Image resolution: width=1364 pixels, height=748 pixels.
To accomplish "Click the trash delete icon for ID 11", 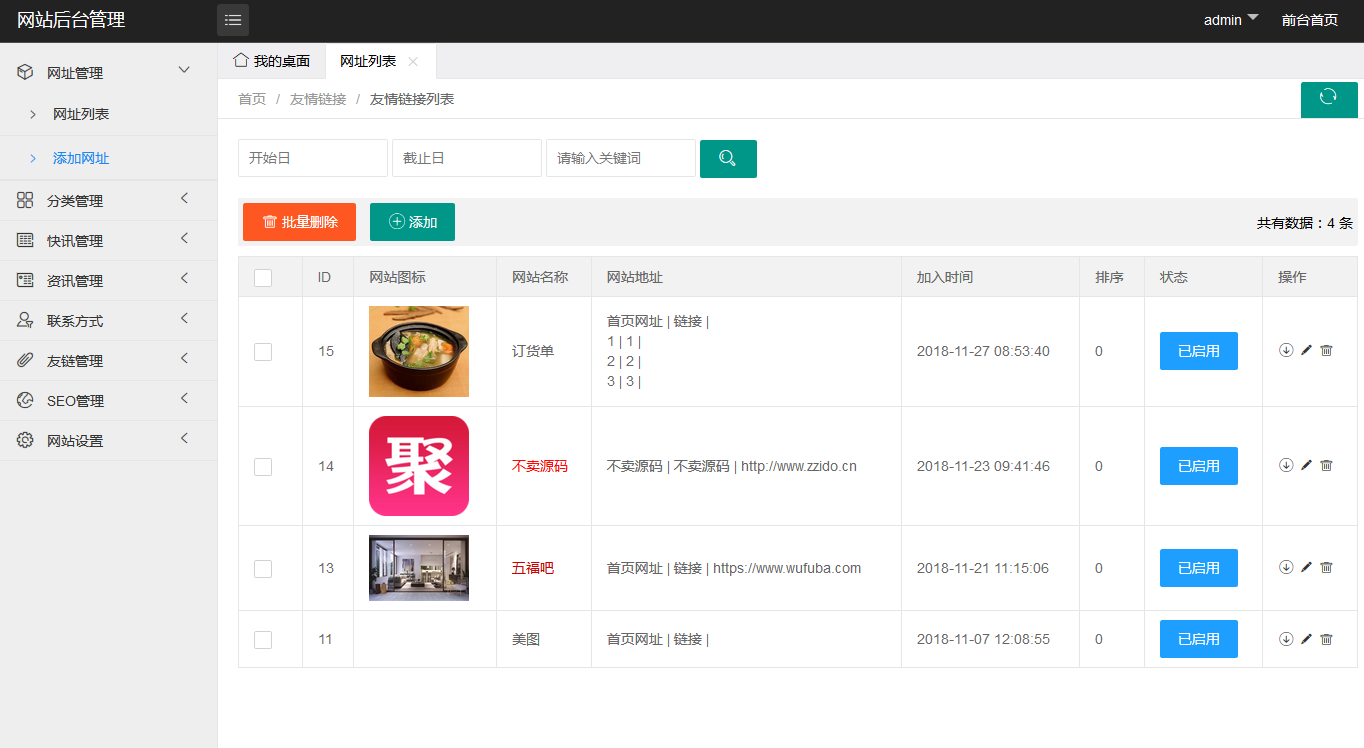I will coord(1326,639).
